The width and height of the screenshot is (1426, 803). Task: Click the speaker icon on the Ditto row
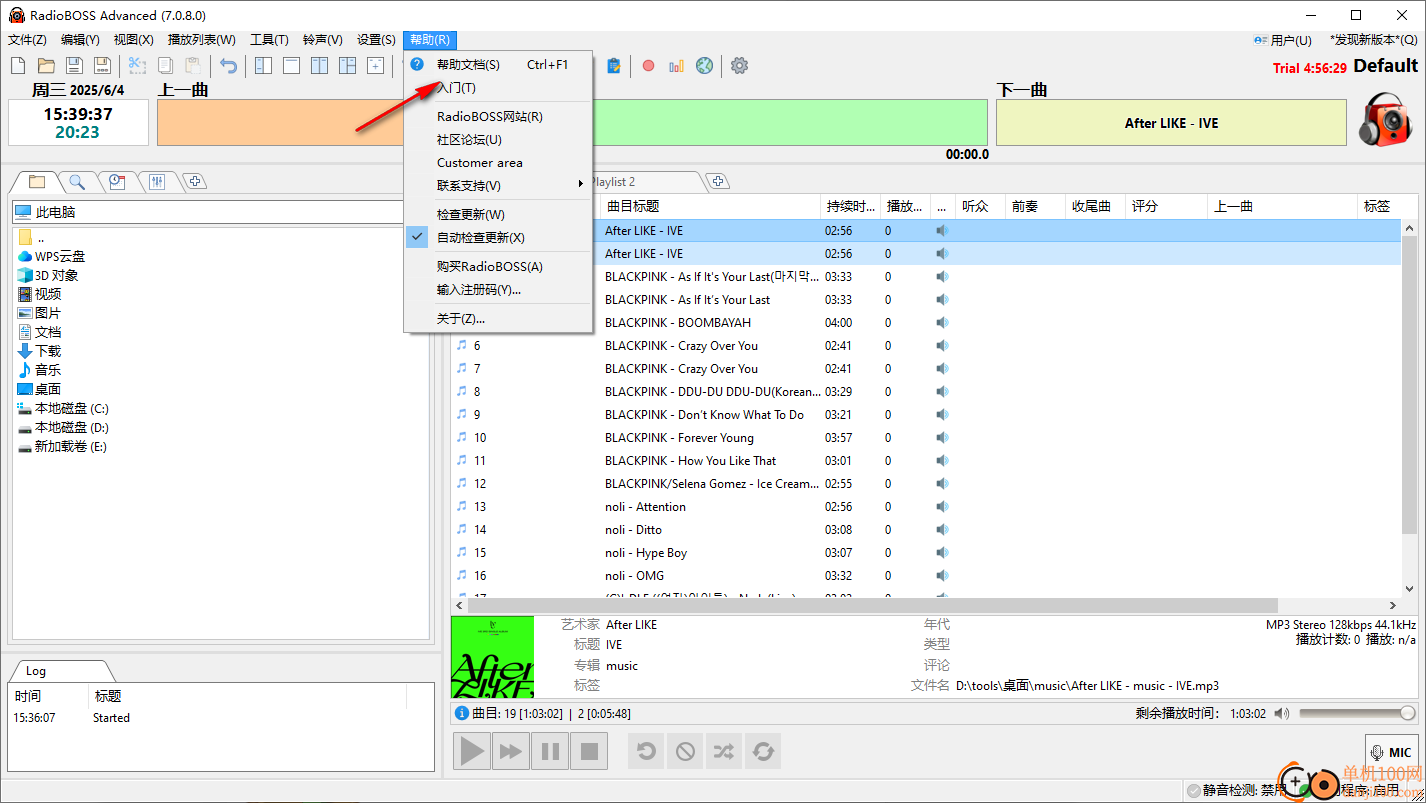[x=941, y=530]
